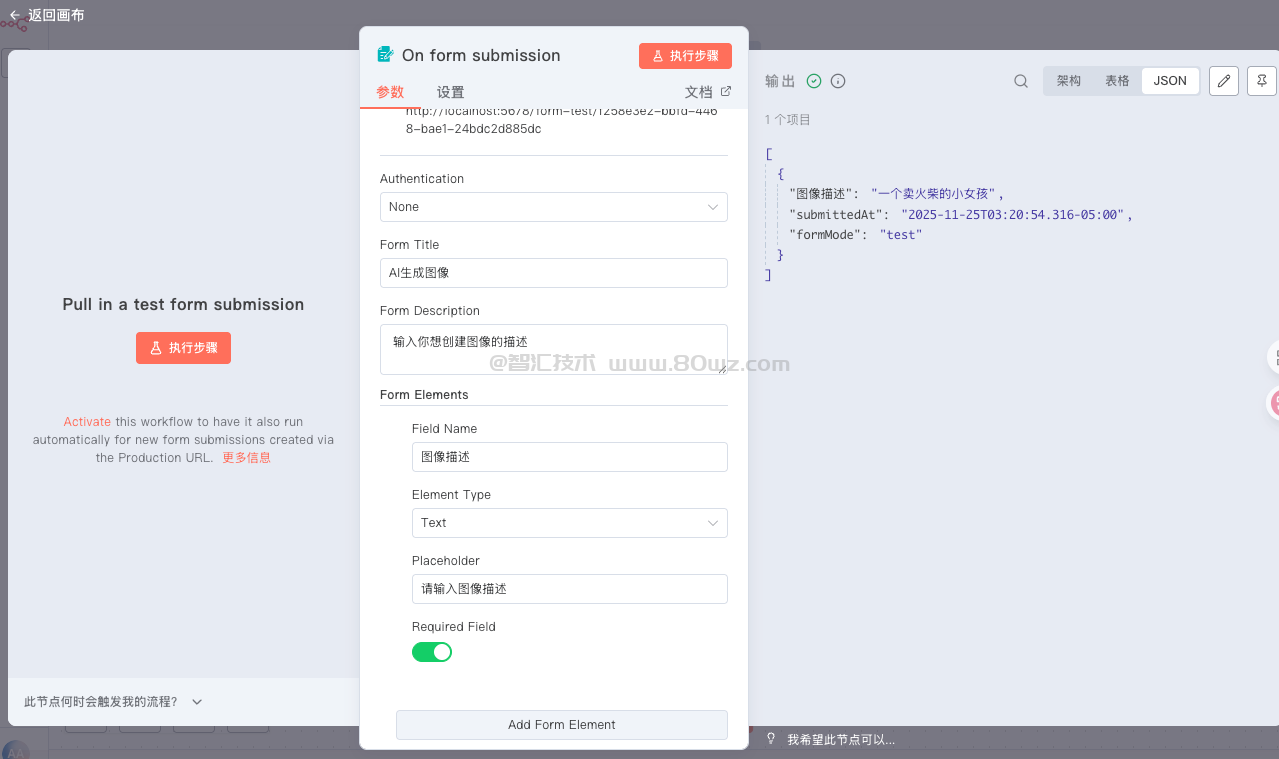The width and height of the screenshot is (1279, 759).
Task: Switch output view to JSON
Action: (1170, 81)
